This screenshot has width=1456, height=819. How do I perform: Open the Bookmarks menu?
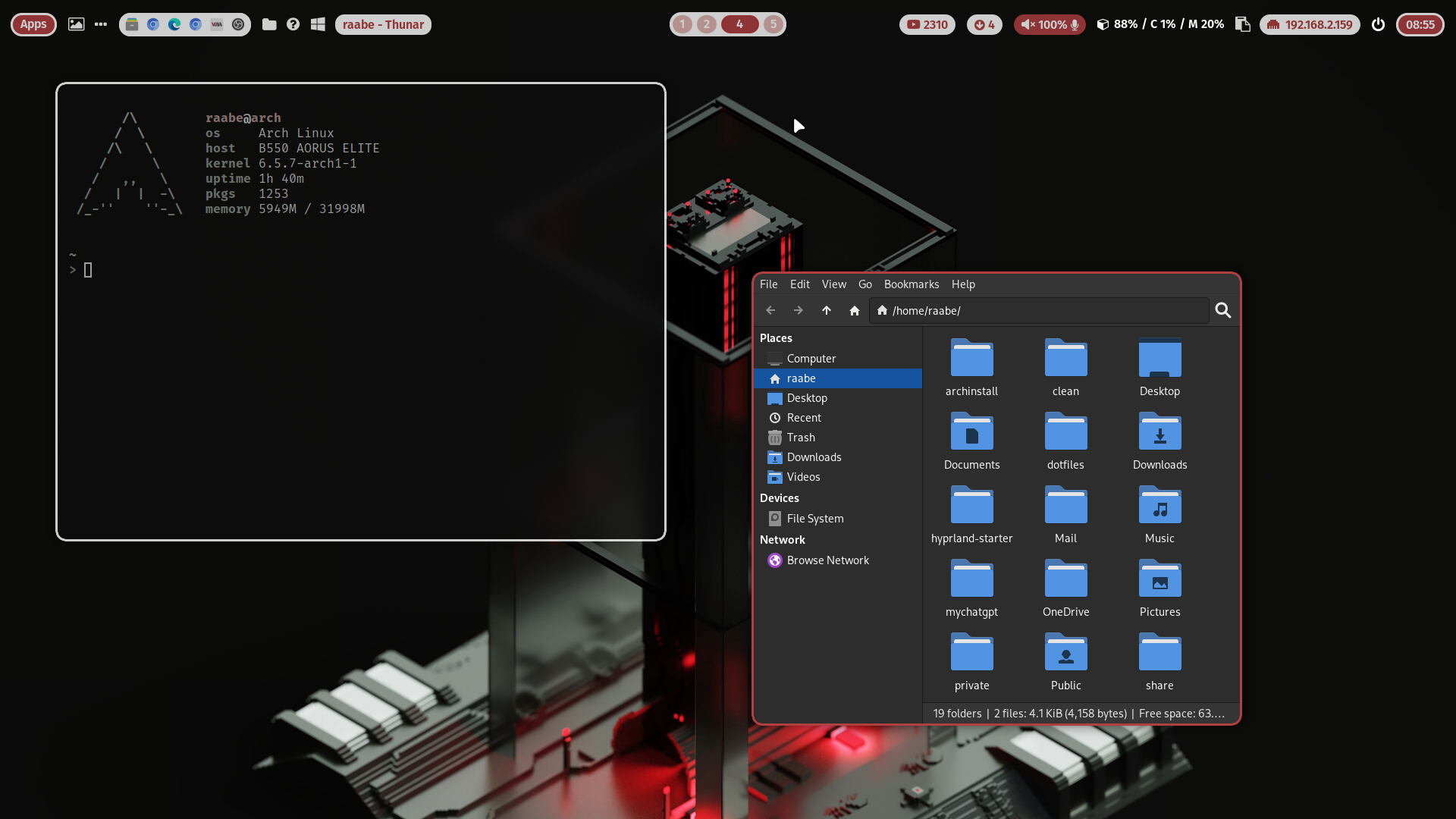[911, 284]
